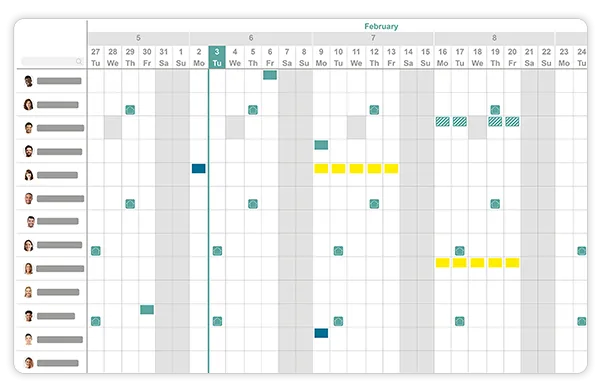Select the yellow absence block on Monday 16
600x390 pixels.
coord(443,263)
